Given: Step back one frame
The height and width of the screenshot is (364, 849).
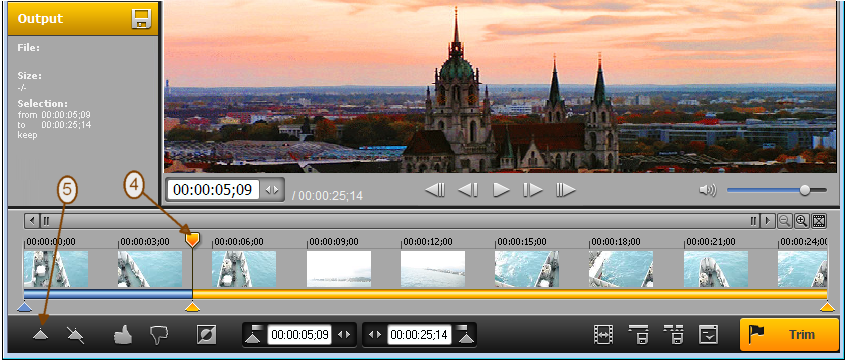Looking at the screenshot, I should tap(468, 190).
